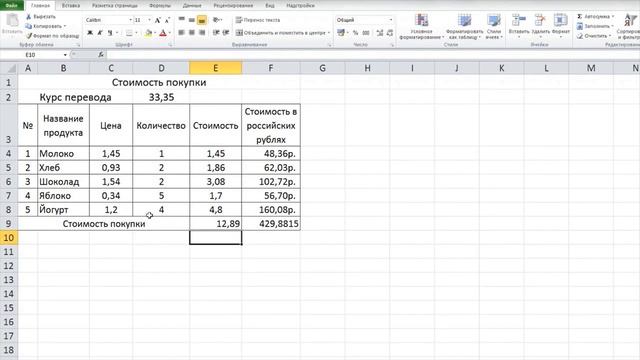Switch to the Insert (Вставка) tab
The width and height of the screenshot is (640, 360).
(71, 6)
